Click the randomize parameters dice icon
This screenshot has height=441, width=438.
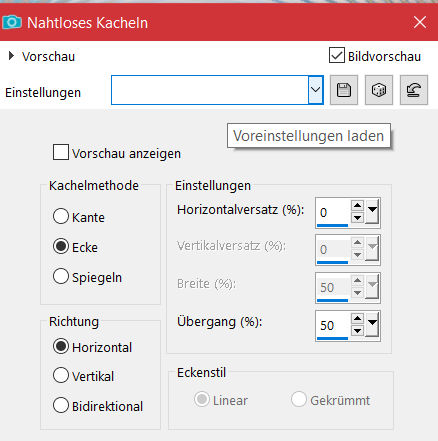pyautogui.click(x=379, y=90)
